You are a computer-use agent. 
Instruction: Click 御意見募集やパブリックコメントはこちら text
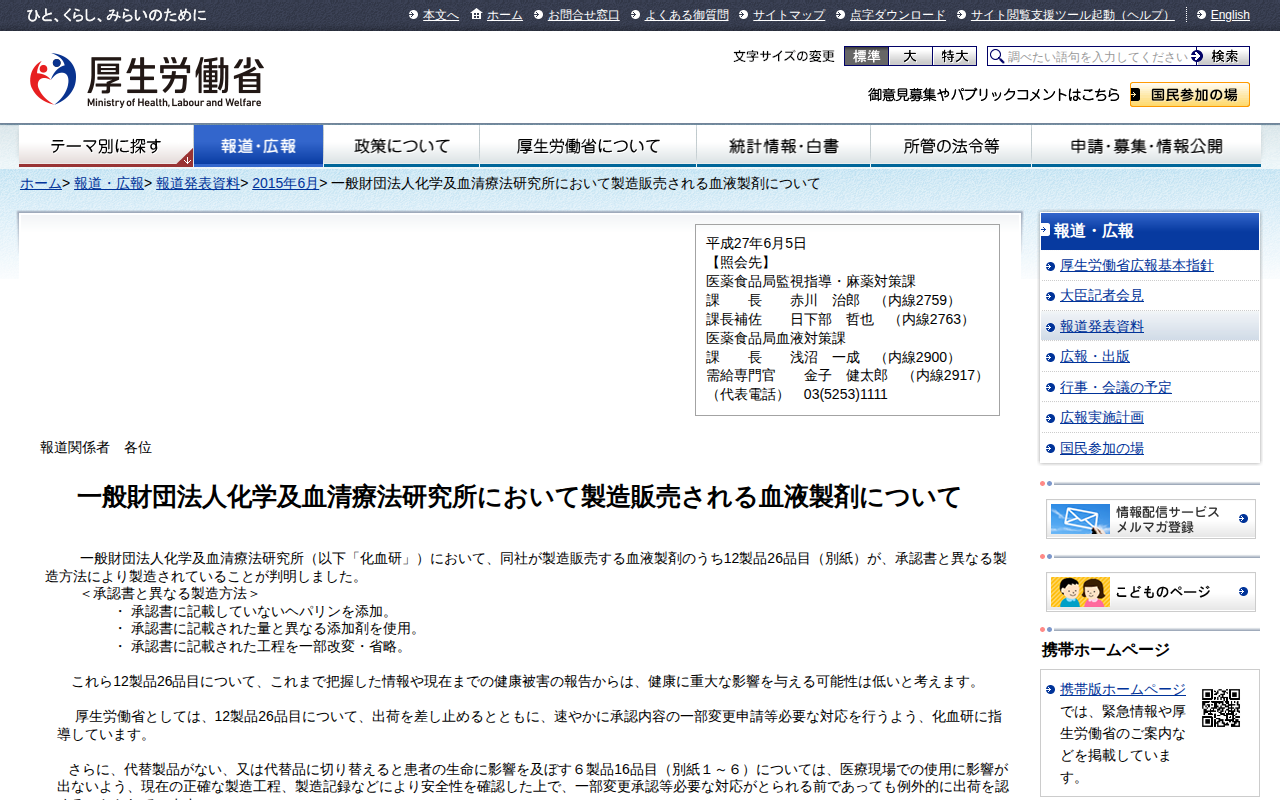pos(994,95)
